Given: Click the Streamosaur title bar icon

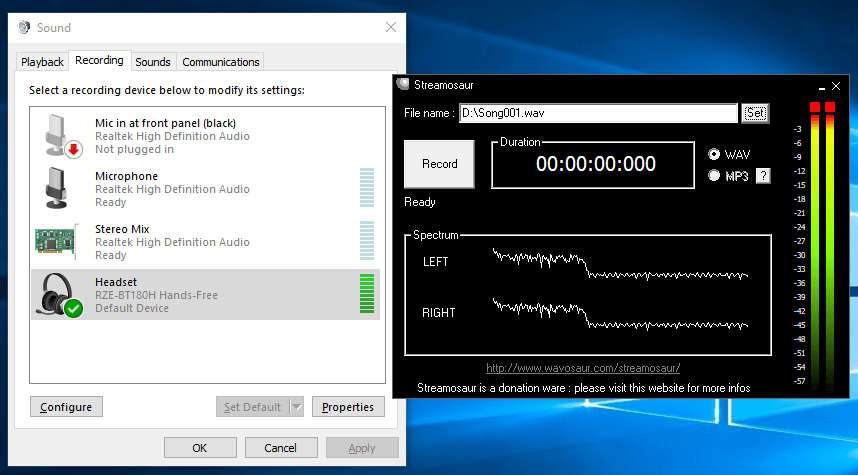Looking at the screenshot, I should click(403, 85).
